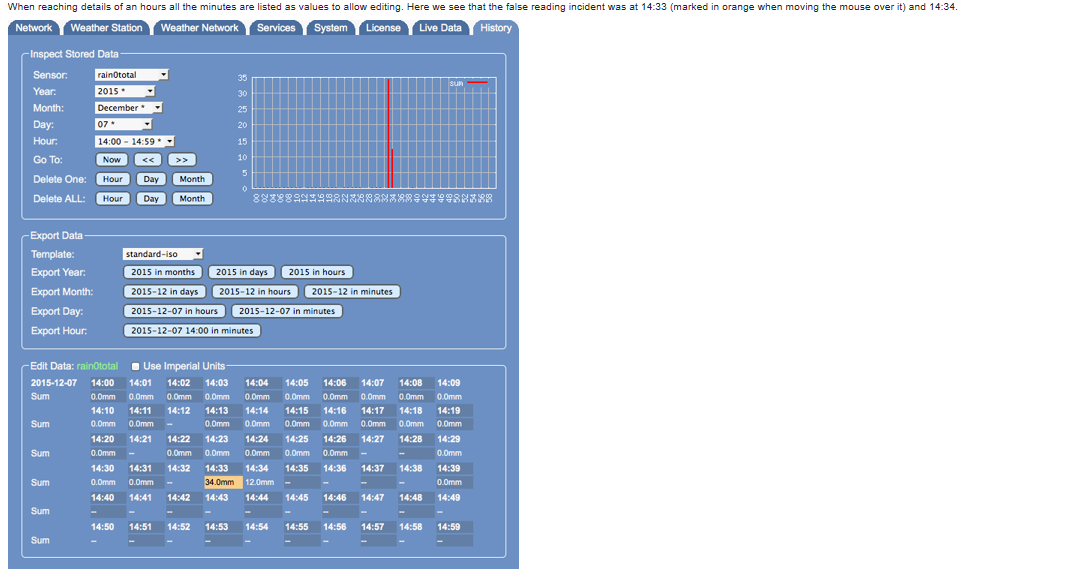
Task: Click the 14:34 time header
Action: 257,469
